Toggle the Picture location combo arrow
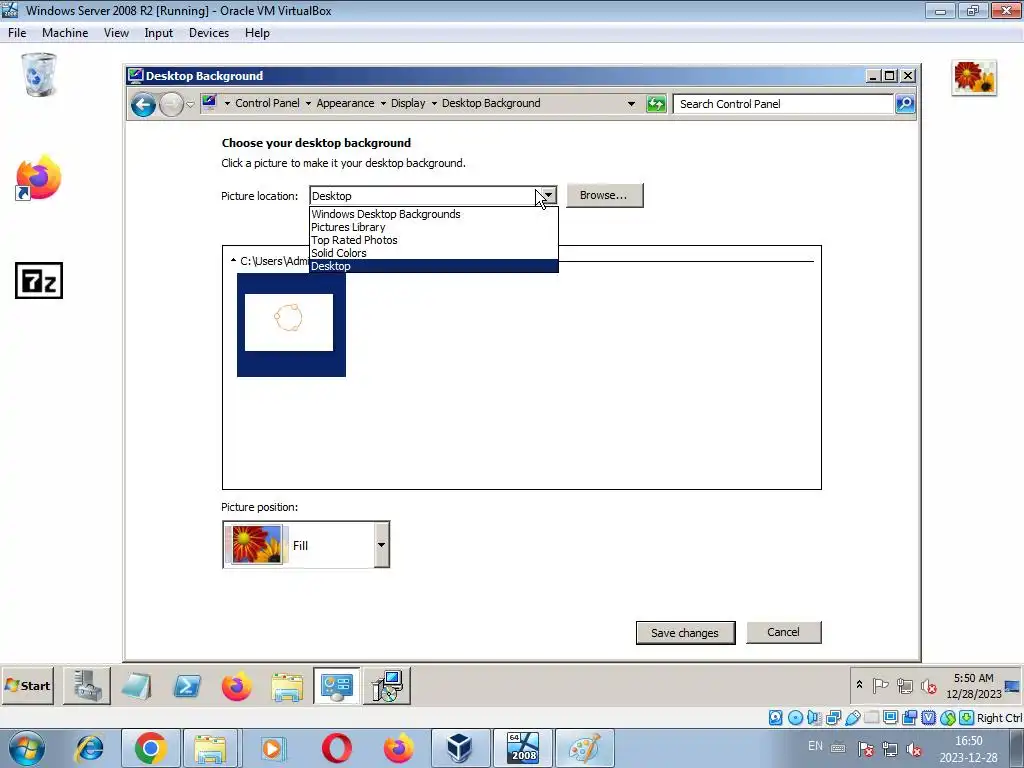Image resolution: width=1024 pixels, height=768 pixels. pyautogui.click(x=549, y=195)
